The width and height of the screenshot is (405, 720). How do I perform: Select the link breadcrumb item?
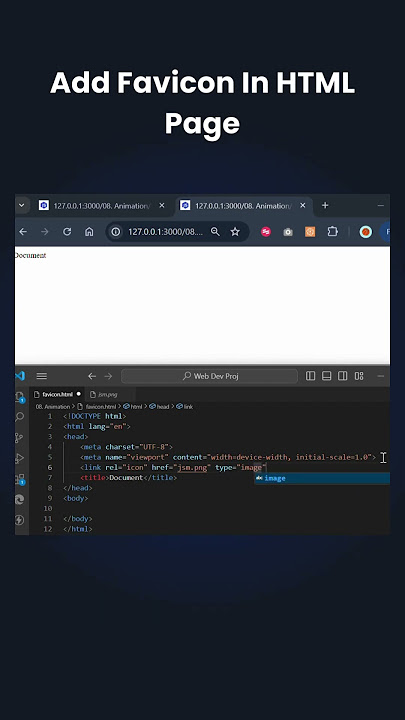click(185, 406)
